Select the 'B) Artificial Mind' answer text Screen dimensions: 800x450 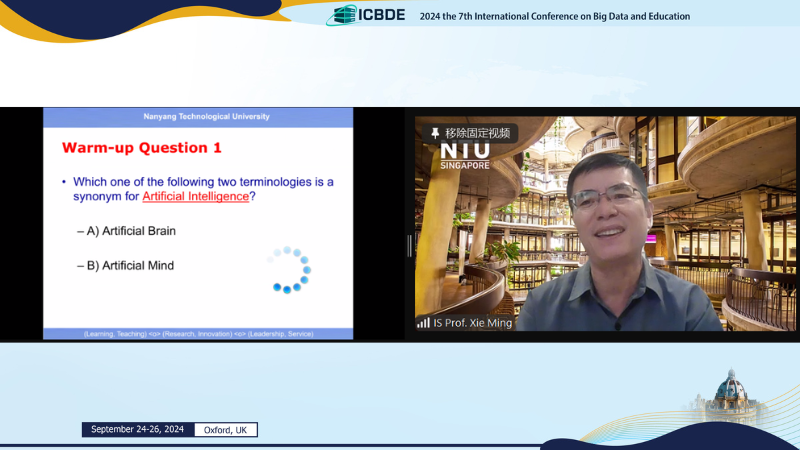(x=130, y=266)
